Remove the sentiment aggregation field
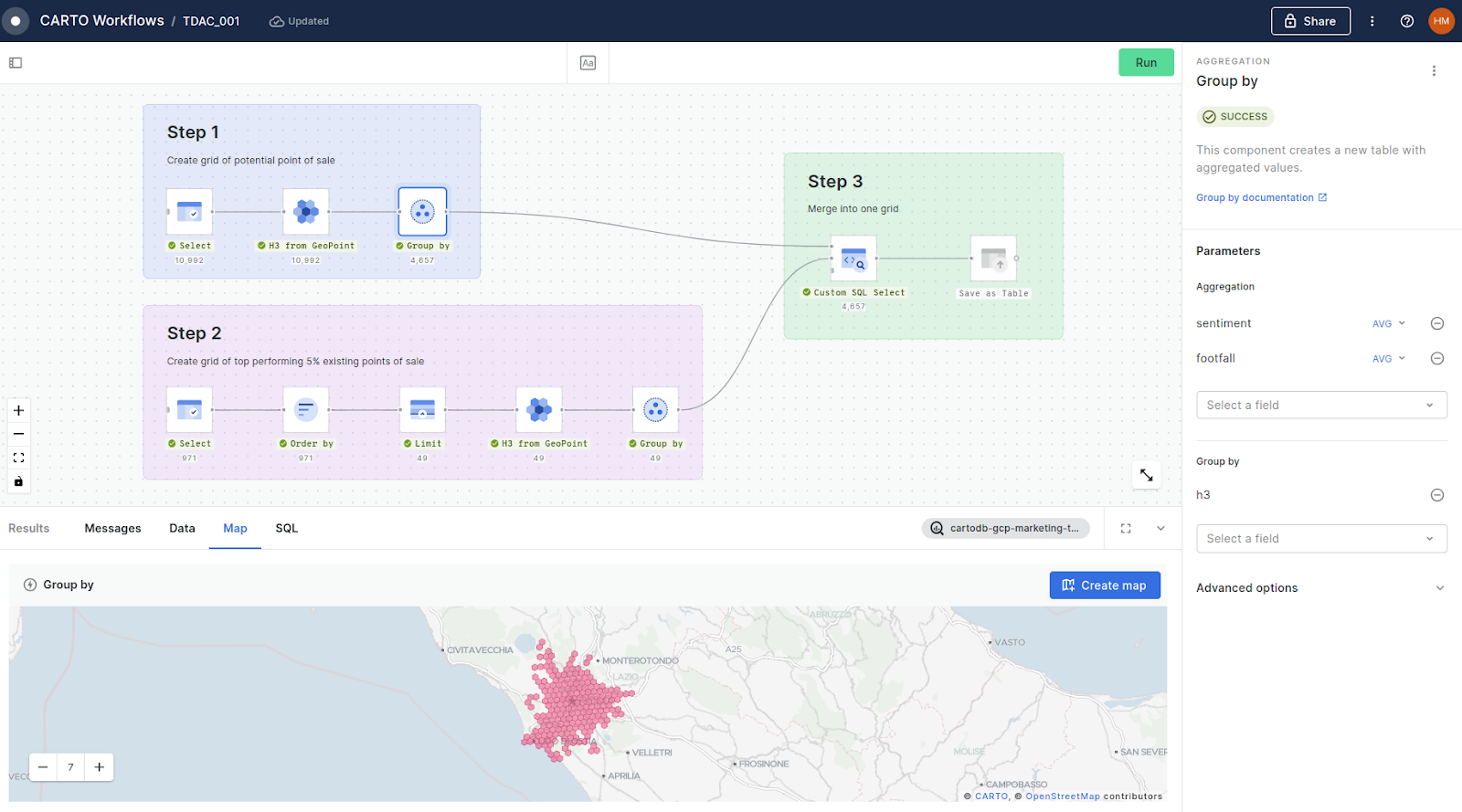 pos(1436,323)
